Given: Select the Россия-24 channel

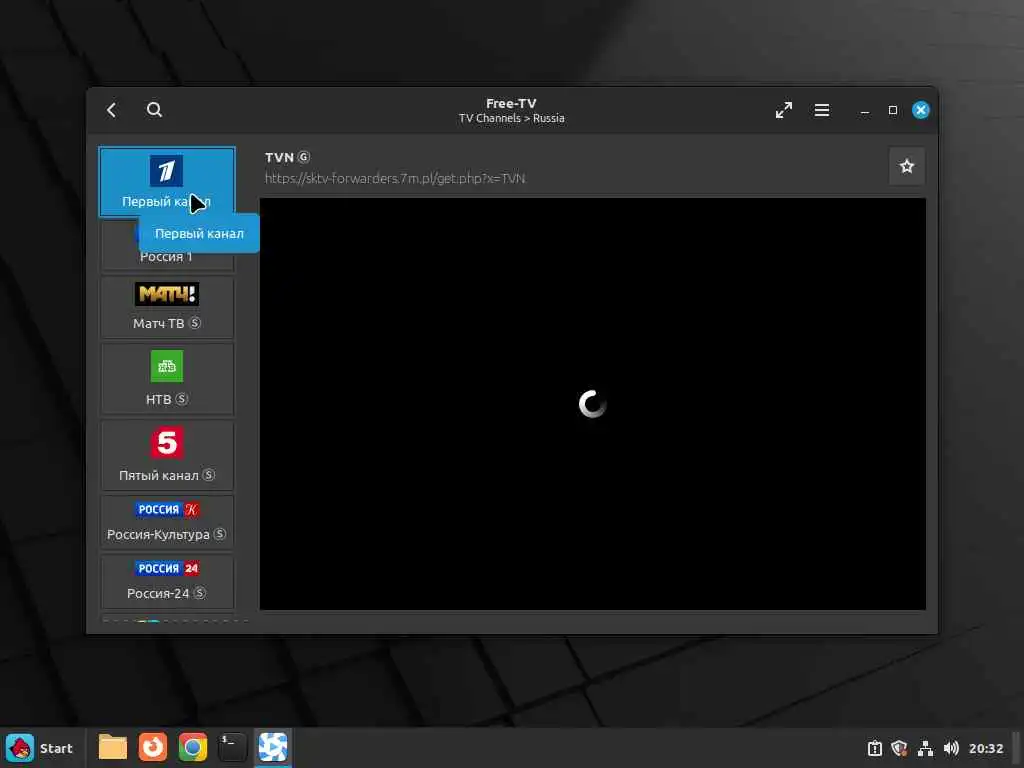Looking at the screenshot, I should coord(167,581).
